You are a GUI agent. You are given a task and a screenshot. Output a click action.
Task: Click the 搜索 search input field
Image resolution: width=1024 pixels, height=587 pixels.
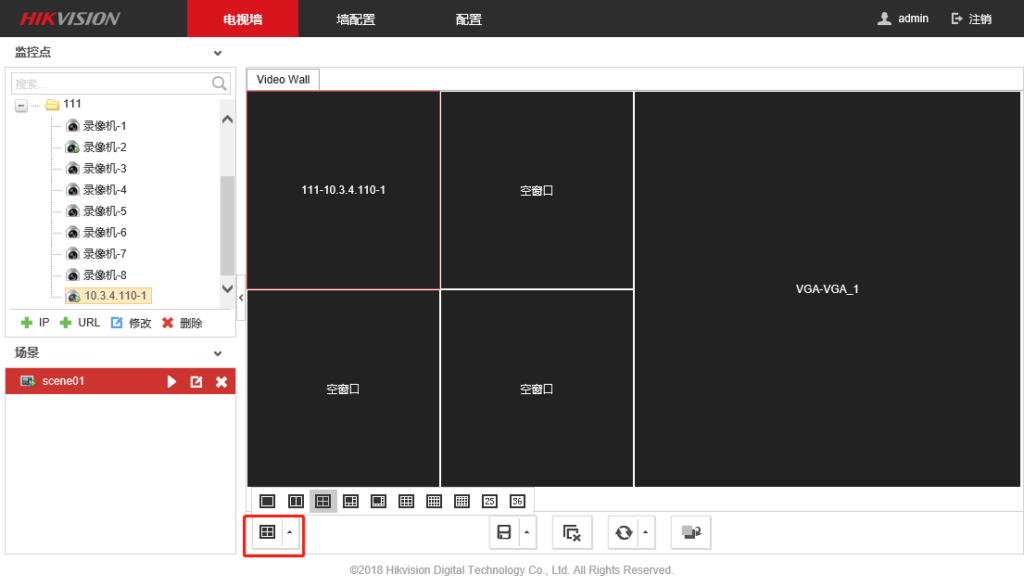click(110, 83)
